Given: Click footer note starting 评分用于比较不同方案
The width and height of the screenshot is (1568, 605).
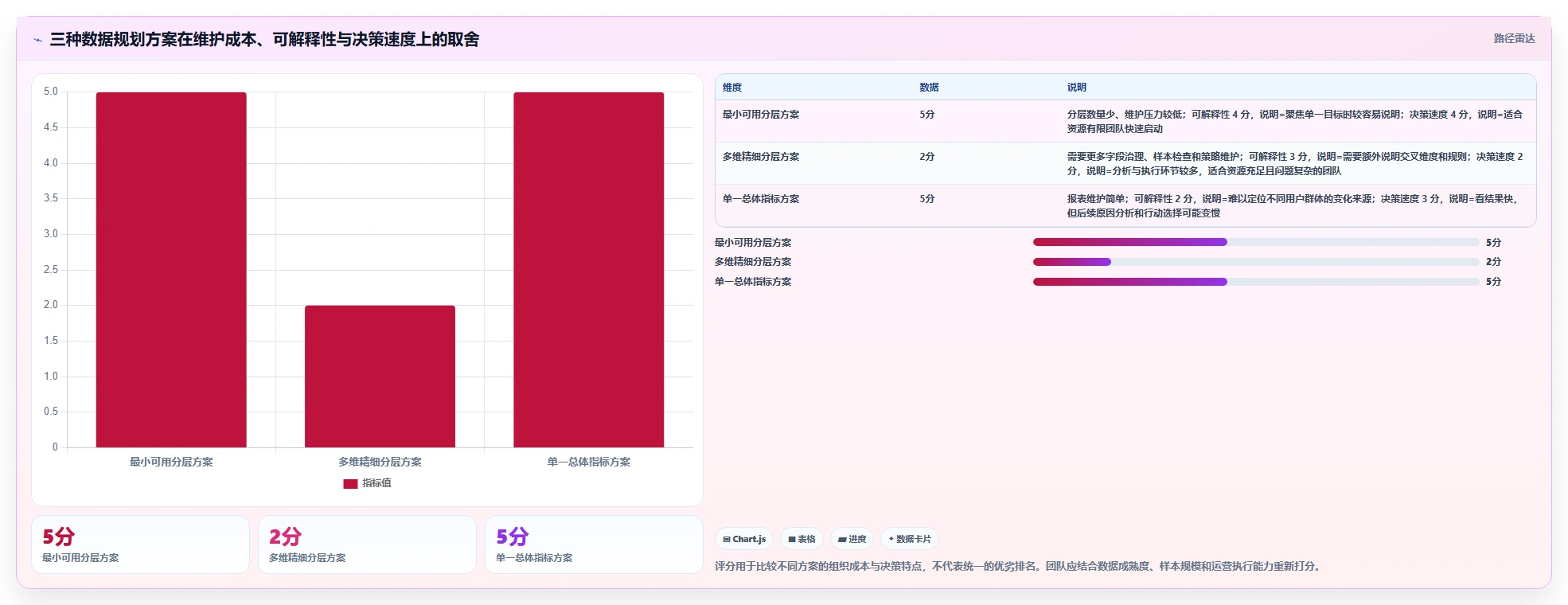Looking at the screenshot, I should click(x=1019, y=567).
